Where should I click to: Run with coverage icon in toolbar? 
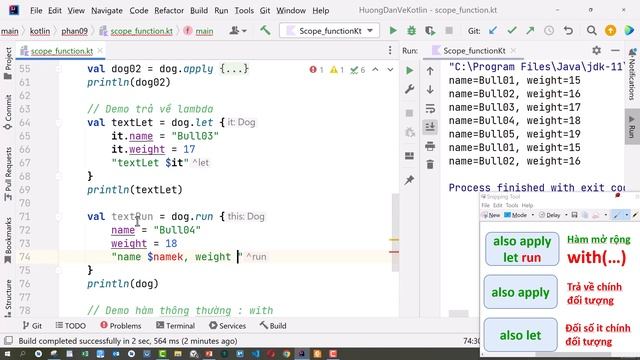430,31
